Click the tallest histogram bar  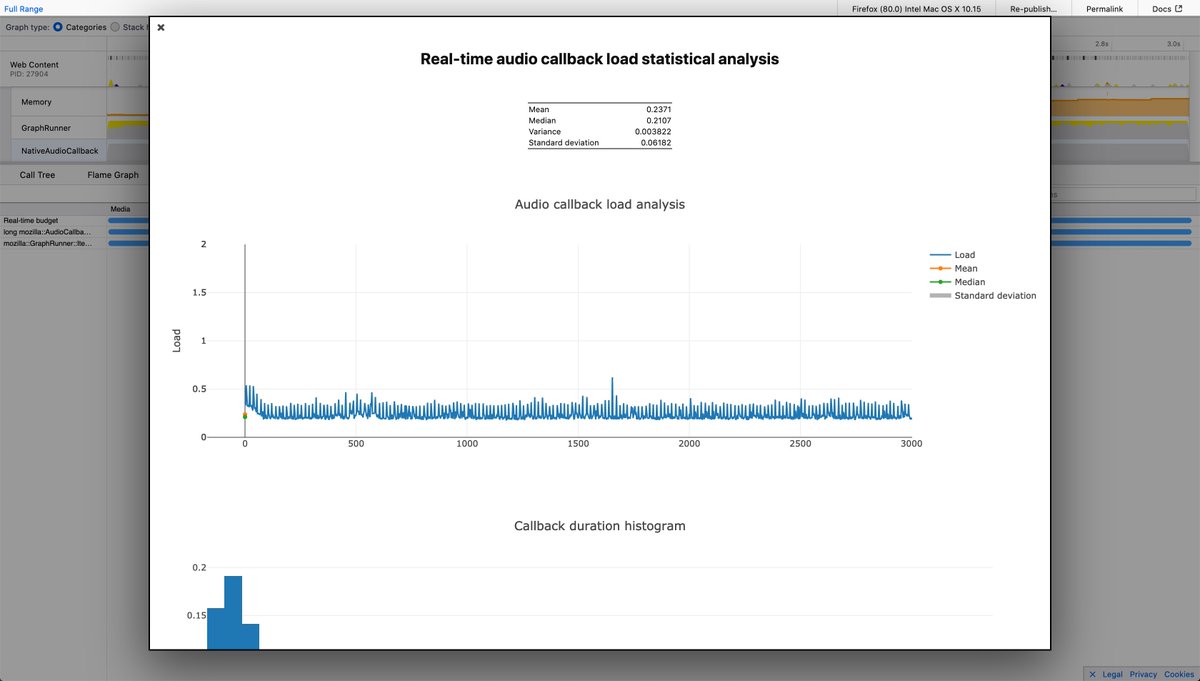233,612
